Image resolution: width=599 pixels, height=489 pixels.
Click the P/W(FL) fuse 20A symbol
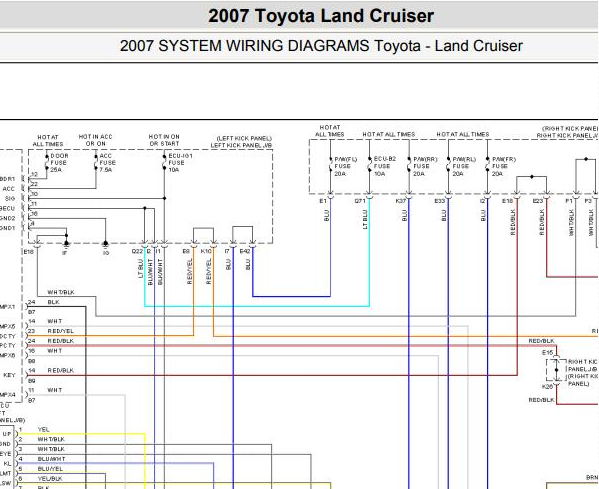330,165
